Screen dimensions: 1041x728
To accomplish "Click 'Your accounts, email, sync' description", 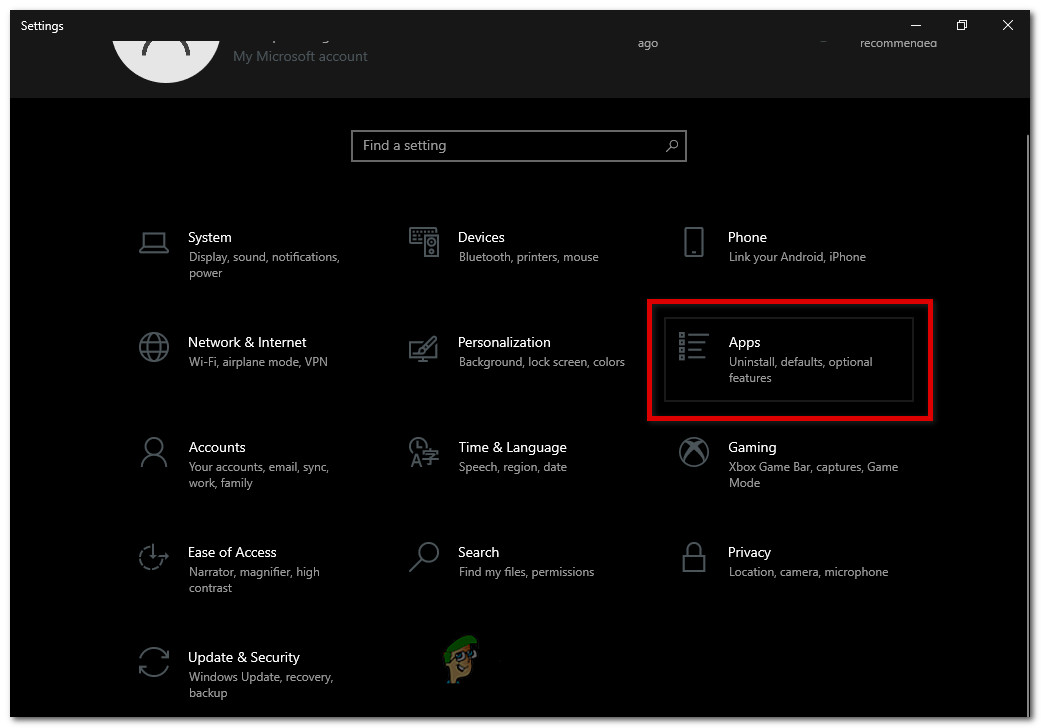I will click(259, 474).
